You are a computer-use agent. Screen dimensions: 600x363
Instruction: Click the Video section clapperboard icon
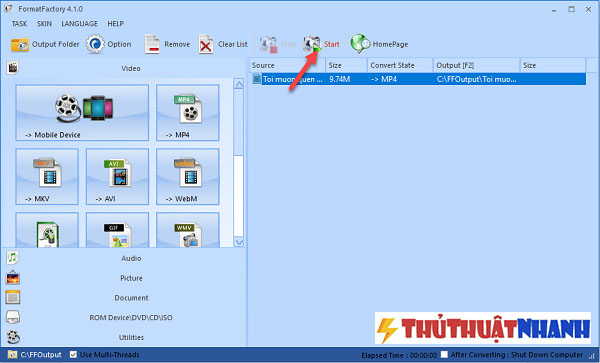coord(13,68)
